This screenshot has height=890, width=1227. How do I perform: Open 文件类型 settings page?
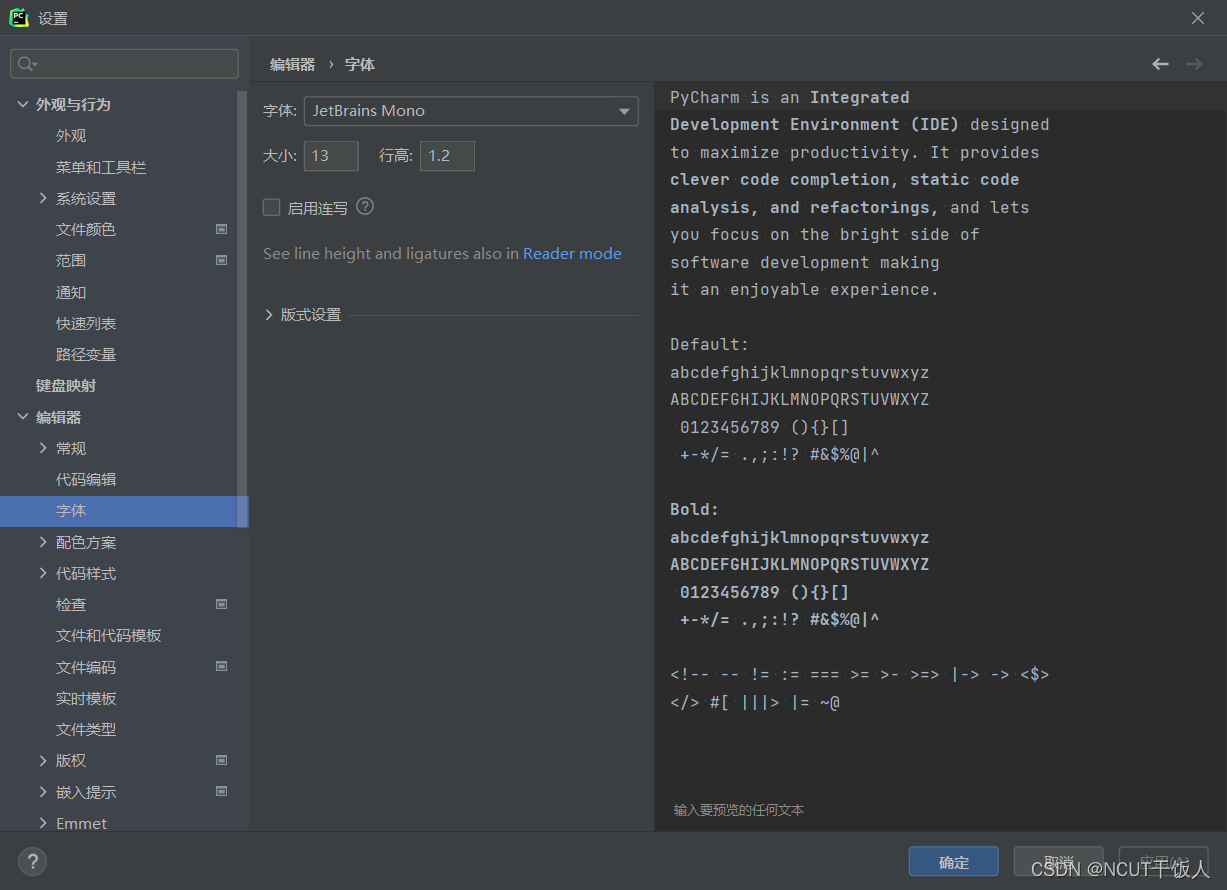click(x=86, y=729)
